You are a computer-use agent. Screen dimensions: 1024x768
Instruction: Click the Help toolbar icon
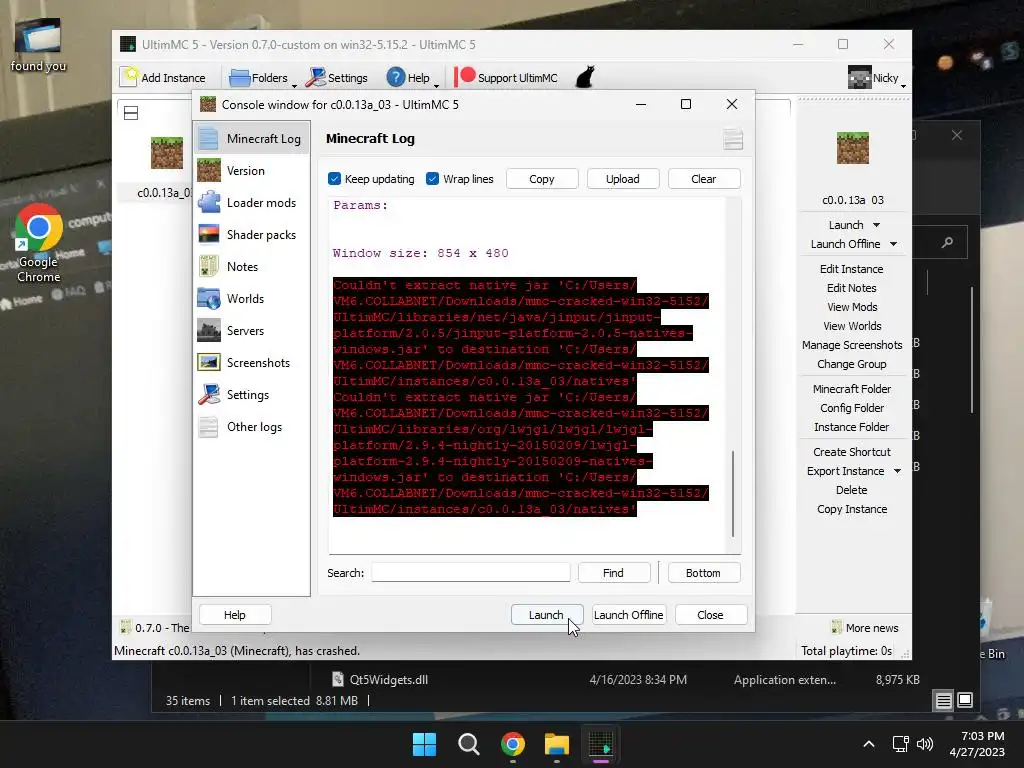[x=396, y=77]
